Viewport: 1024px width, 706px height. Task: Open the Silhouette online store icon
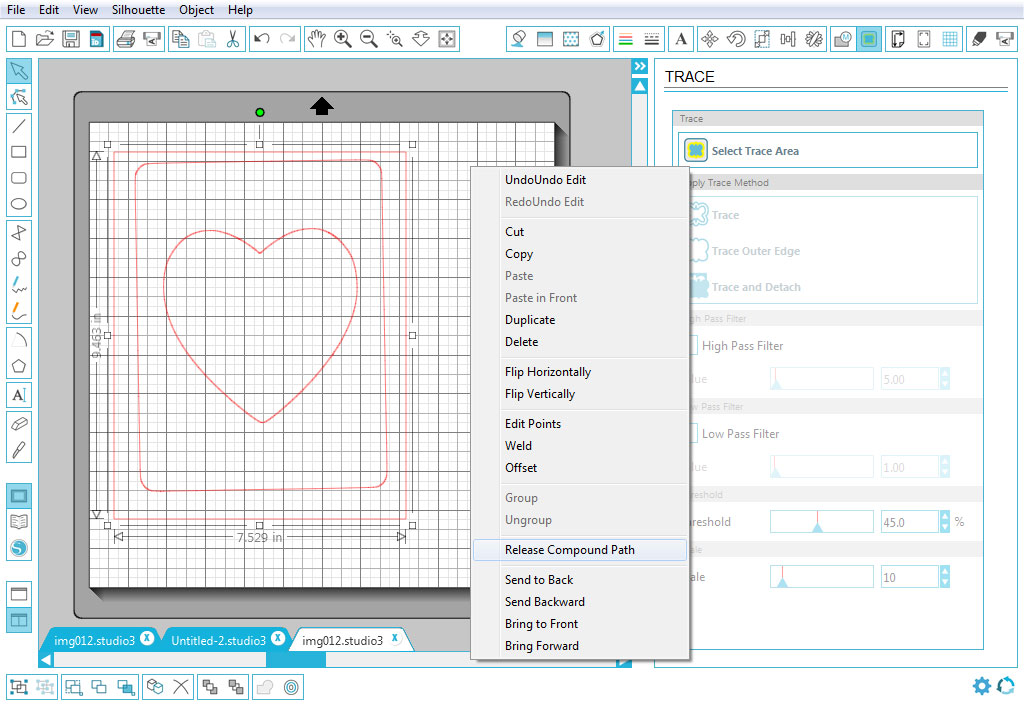click(19, 548)
